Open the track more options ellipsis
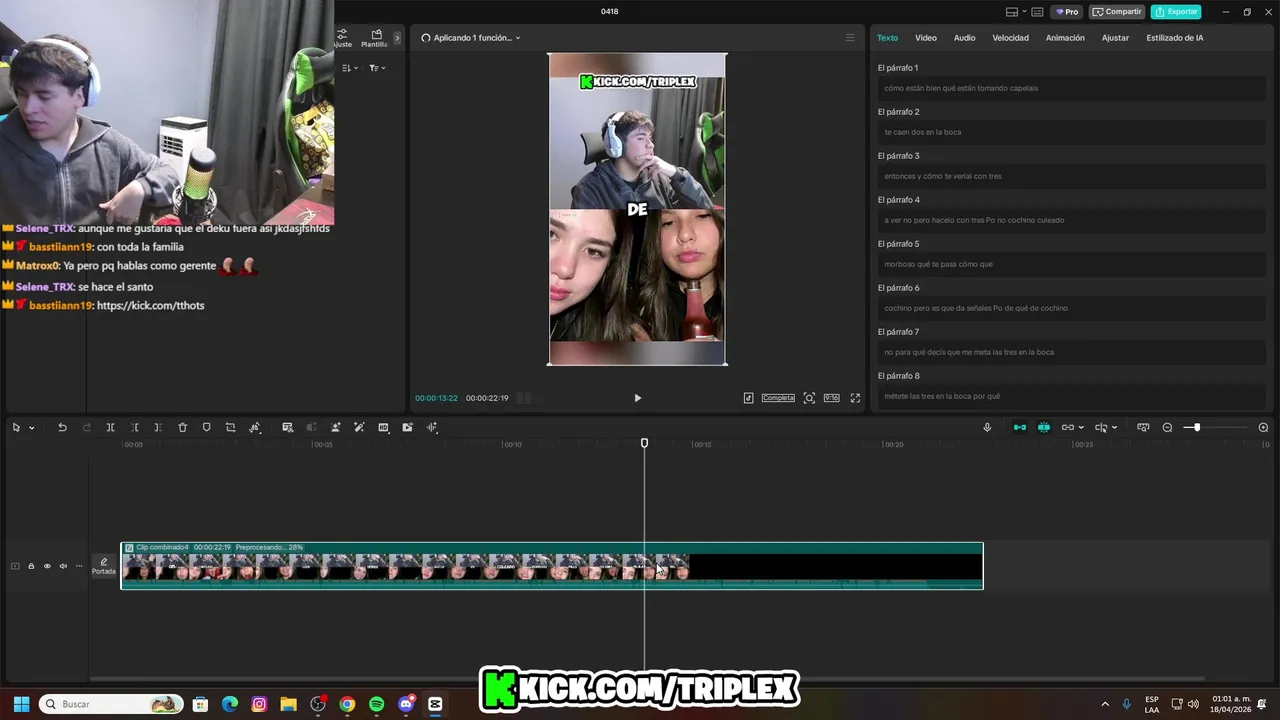 click(79, 566)
